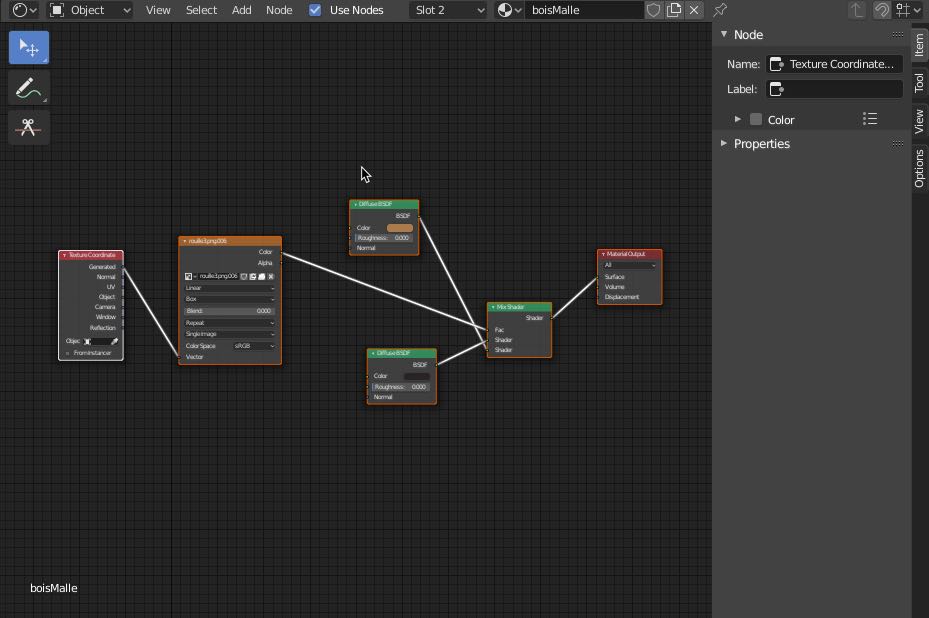The image size is (929, 618).
Task: Click the orange Diffuse BSDF color swatch
Action: (399, 228)
